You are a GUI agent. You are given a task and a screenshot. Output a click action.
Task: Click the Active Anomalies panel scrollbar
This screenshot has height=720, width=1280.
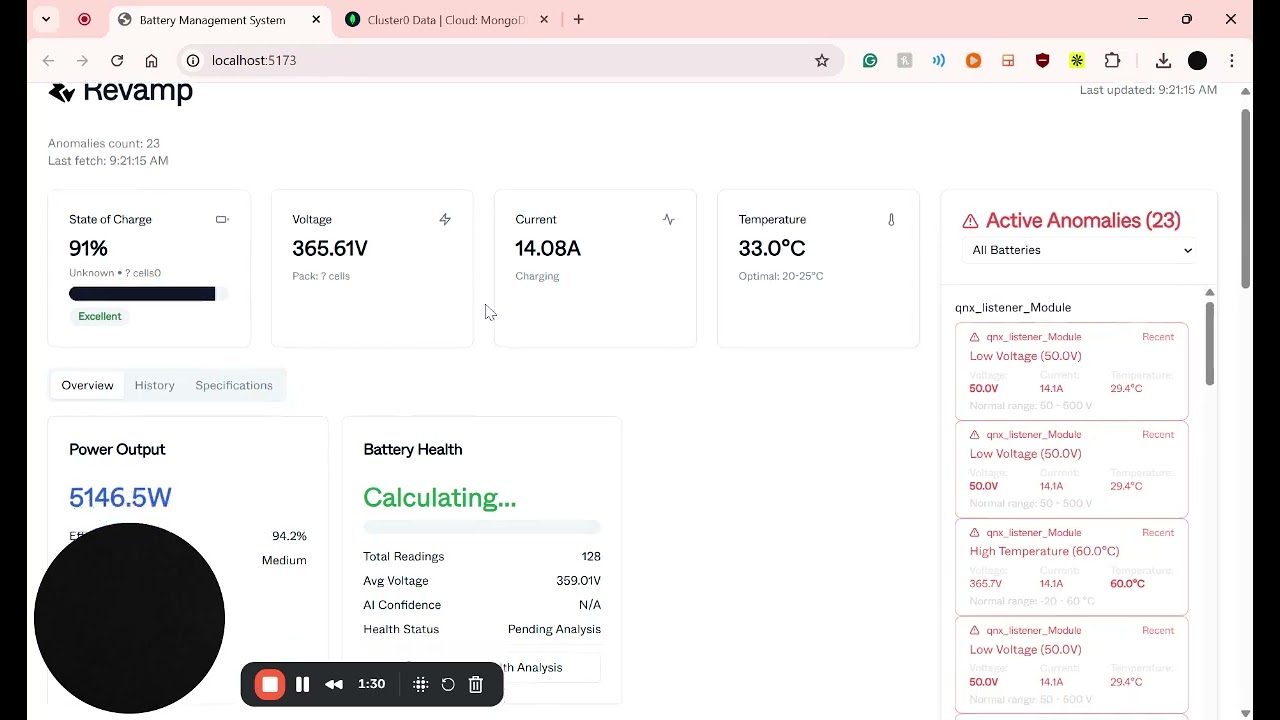[x=1209, y=344]
